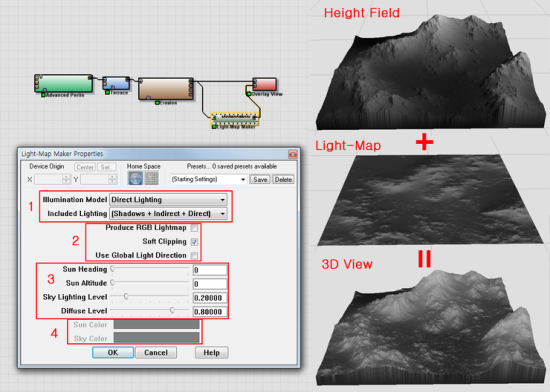Close the Light-Map Maker Properties dialog

293,154
